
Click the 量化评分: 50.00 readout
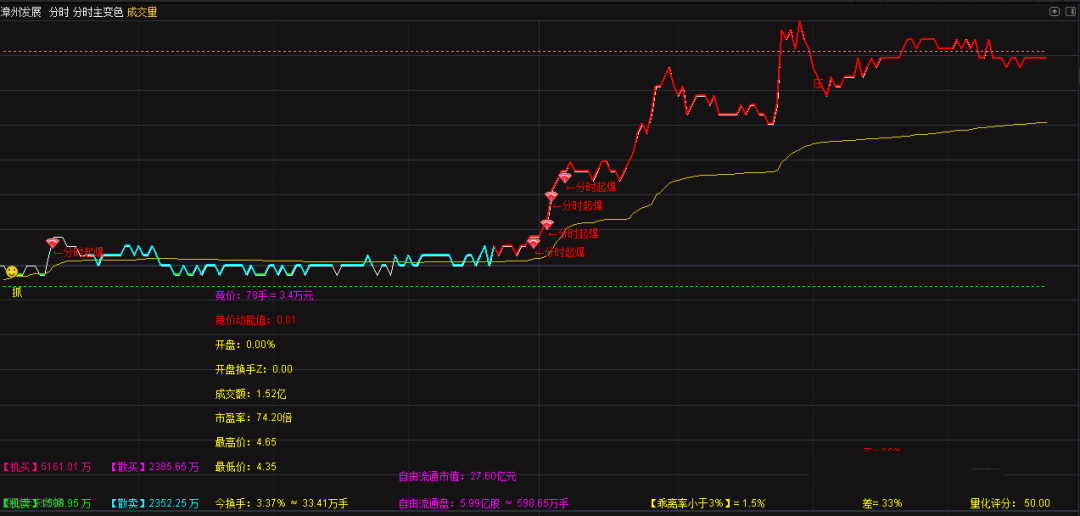point(1009,503)
